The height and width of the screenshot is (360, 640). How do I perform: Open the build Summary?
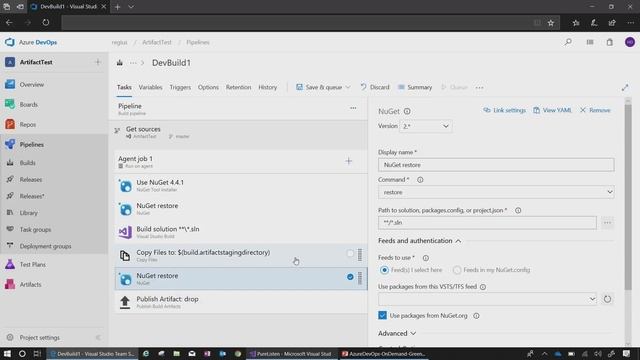click(x=415, y=87)
